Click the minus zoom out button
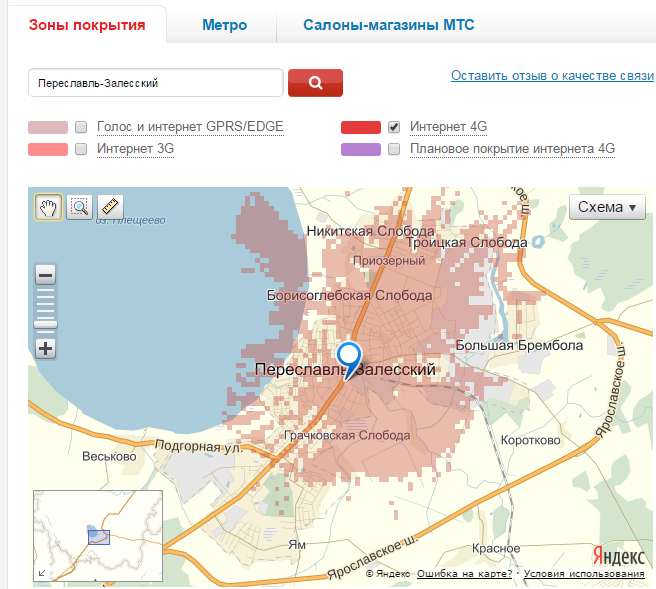 (46, 275)
